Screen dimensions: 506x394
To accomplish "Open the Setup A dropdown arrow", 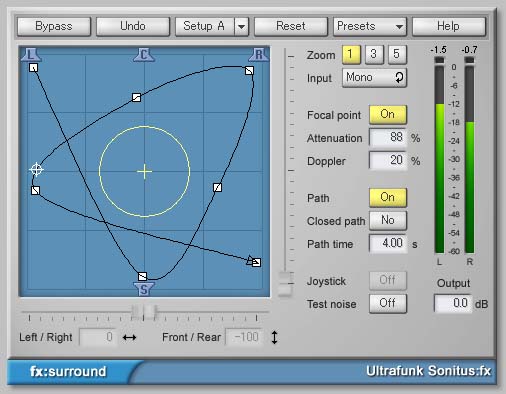I will (x=242, y=26).
